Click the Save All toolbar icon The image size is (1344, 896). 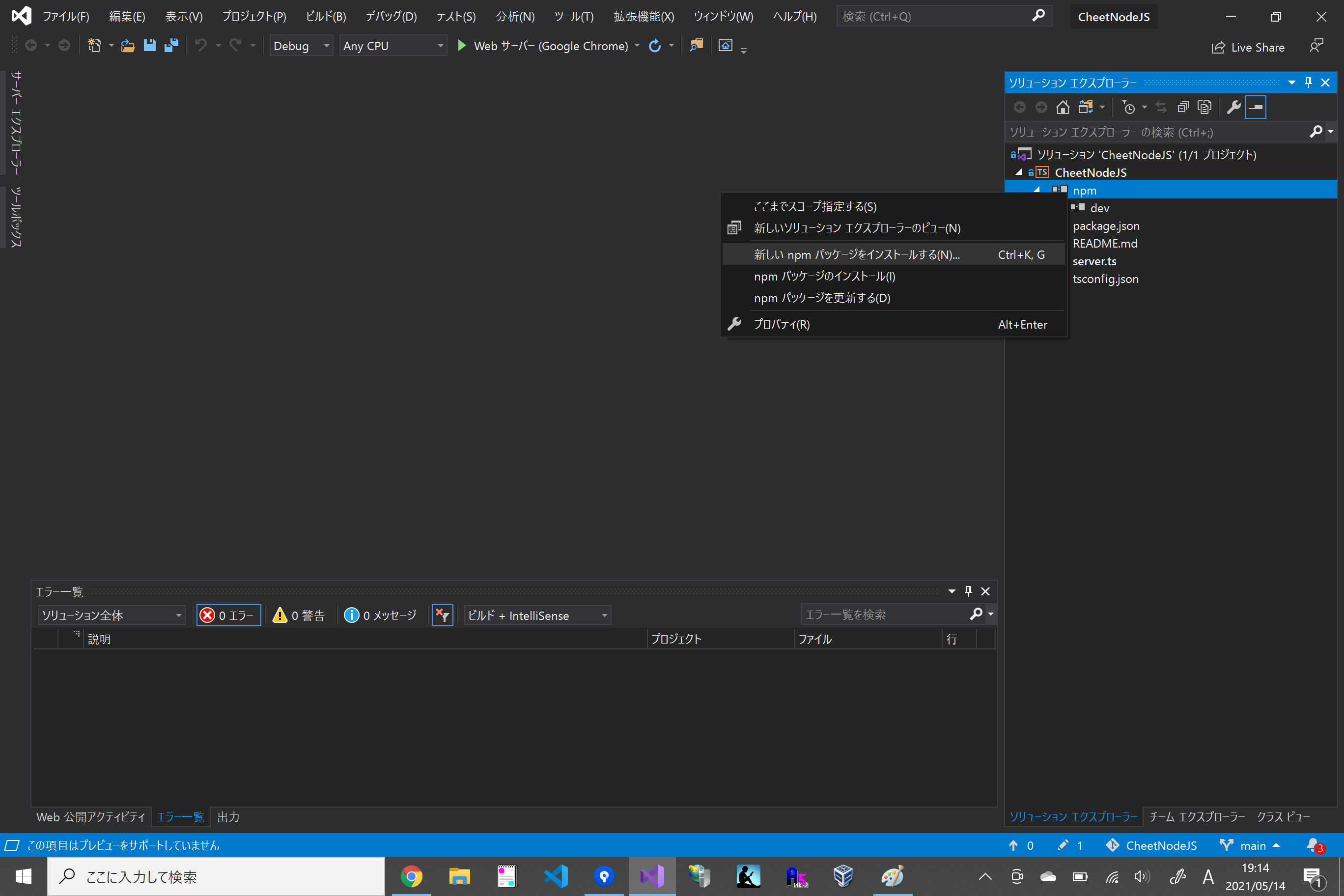[x=171, y=45]
